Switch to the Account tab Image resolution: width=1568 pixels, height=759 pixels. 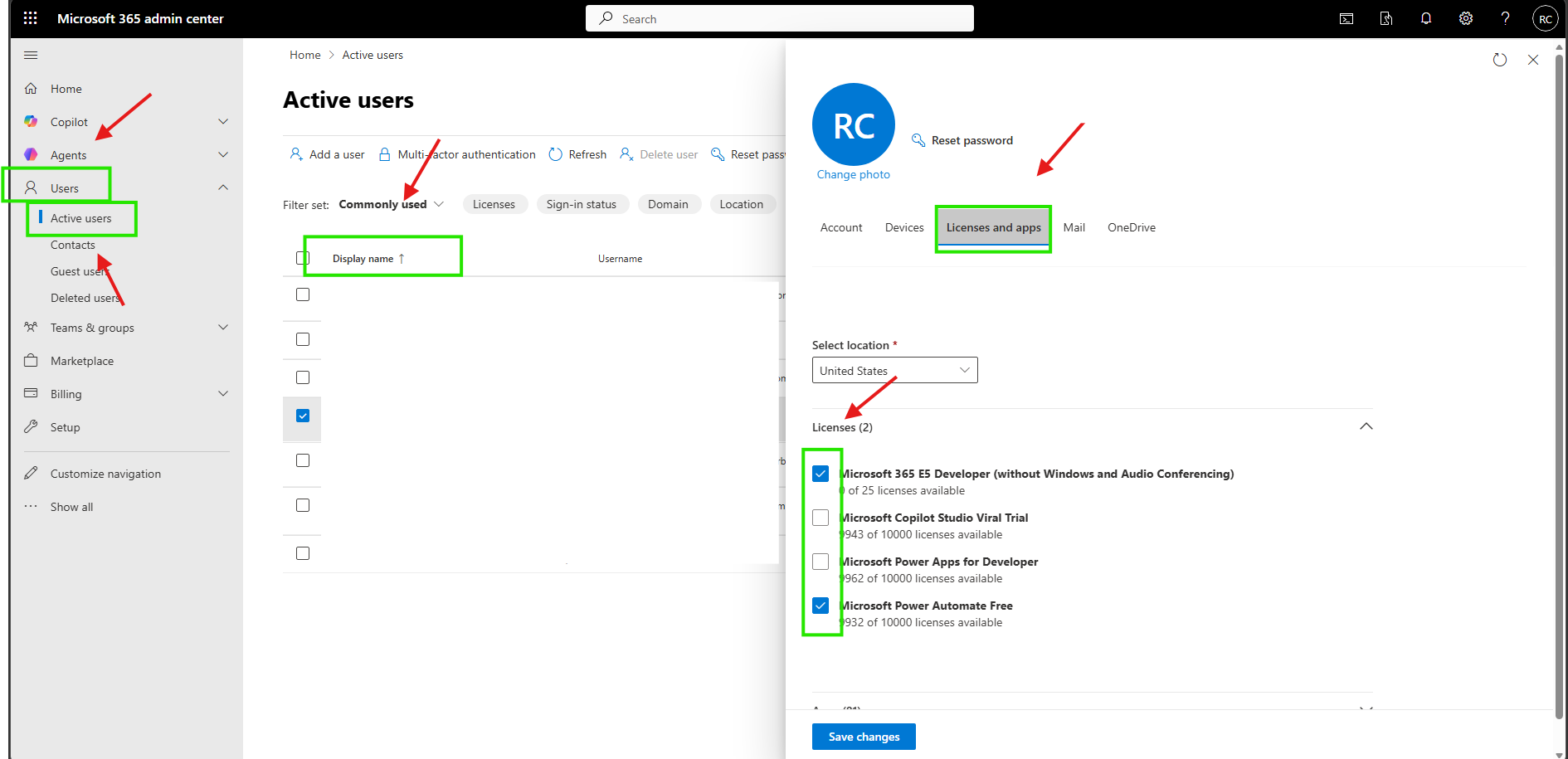(841, 227)
